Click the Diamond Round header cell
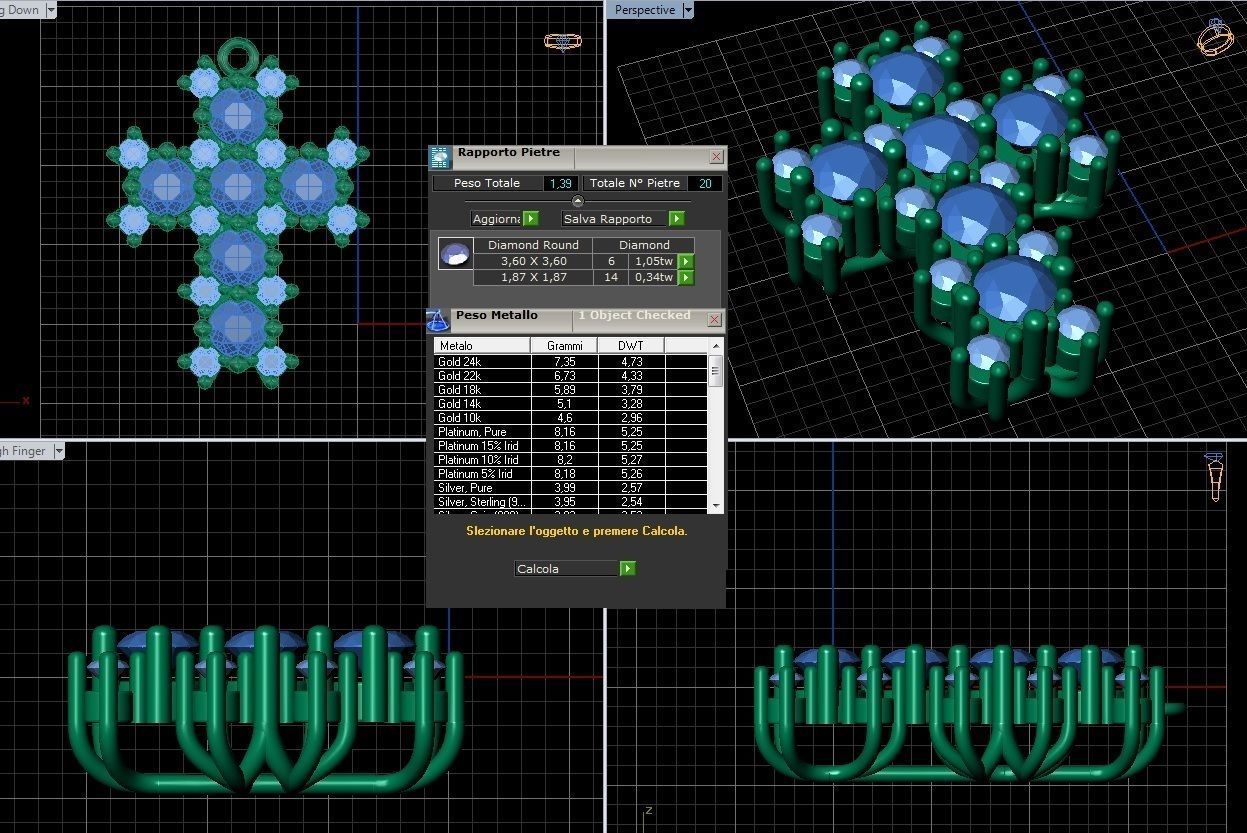 click(533, 245)
